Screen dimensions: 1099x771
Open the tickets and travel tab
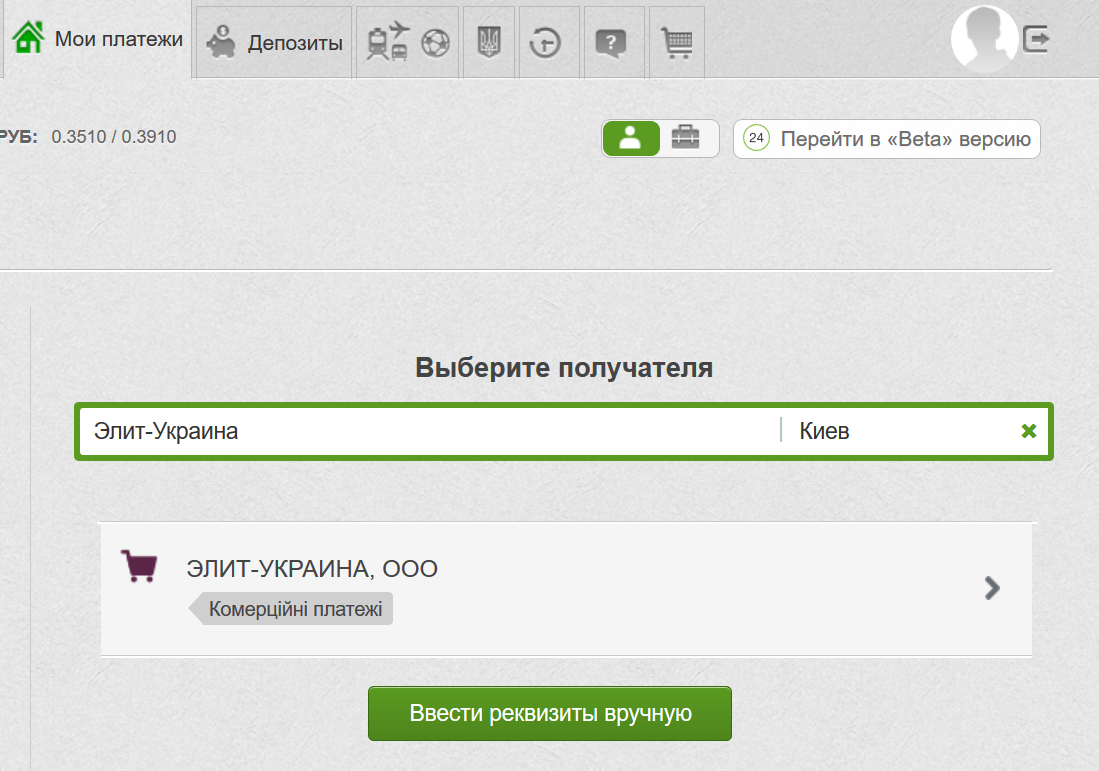(x=408, y=43)
